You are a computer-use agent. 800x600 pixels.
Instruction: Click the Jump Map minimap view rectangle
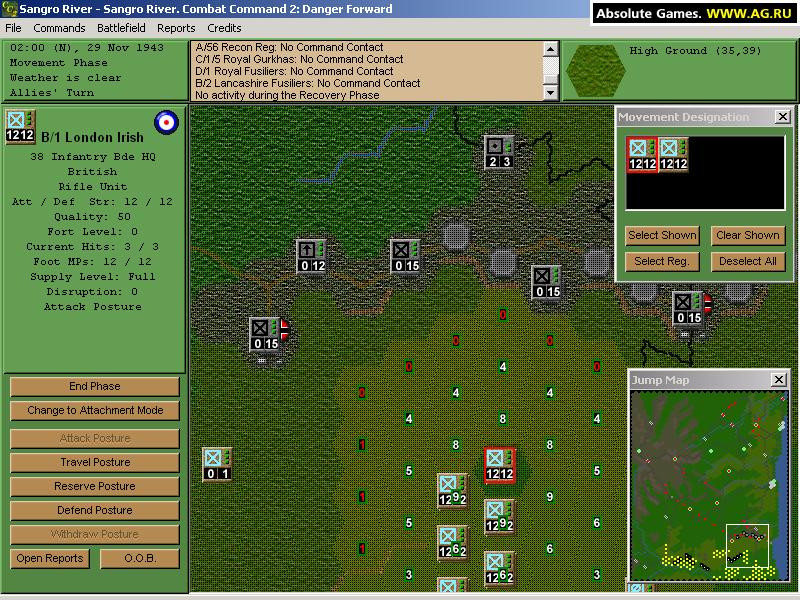[747, 545]
